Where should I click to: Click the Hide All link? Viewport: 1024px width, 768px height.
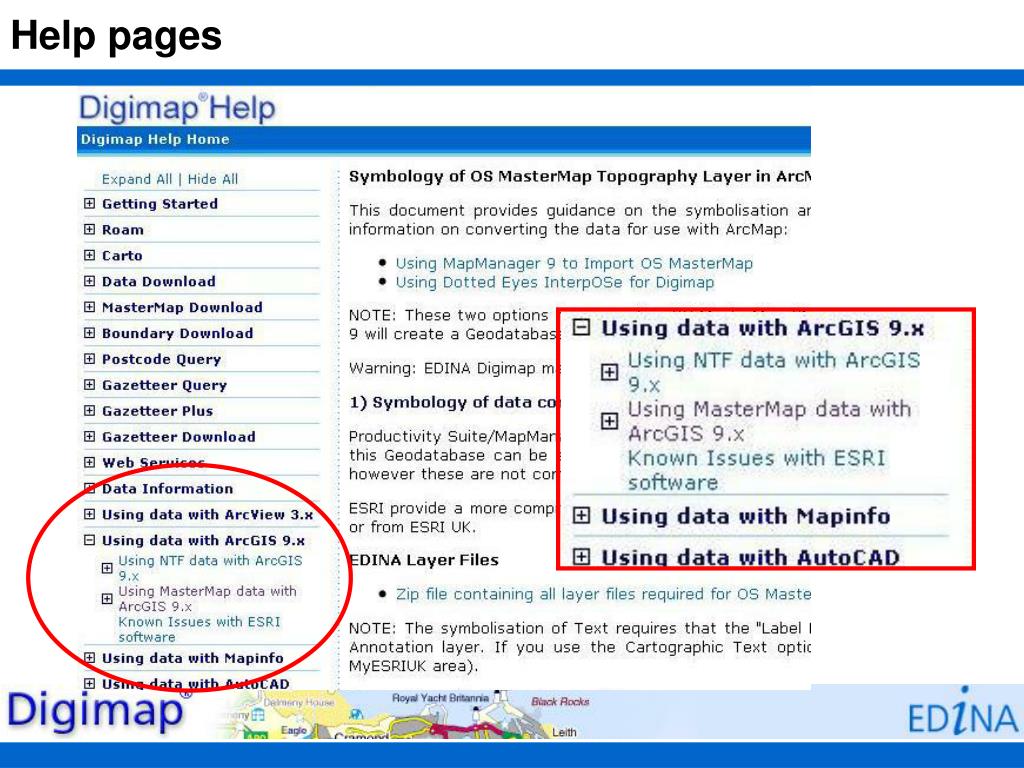(x=213, y=179)
